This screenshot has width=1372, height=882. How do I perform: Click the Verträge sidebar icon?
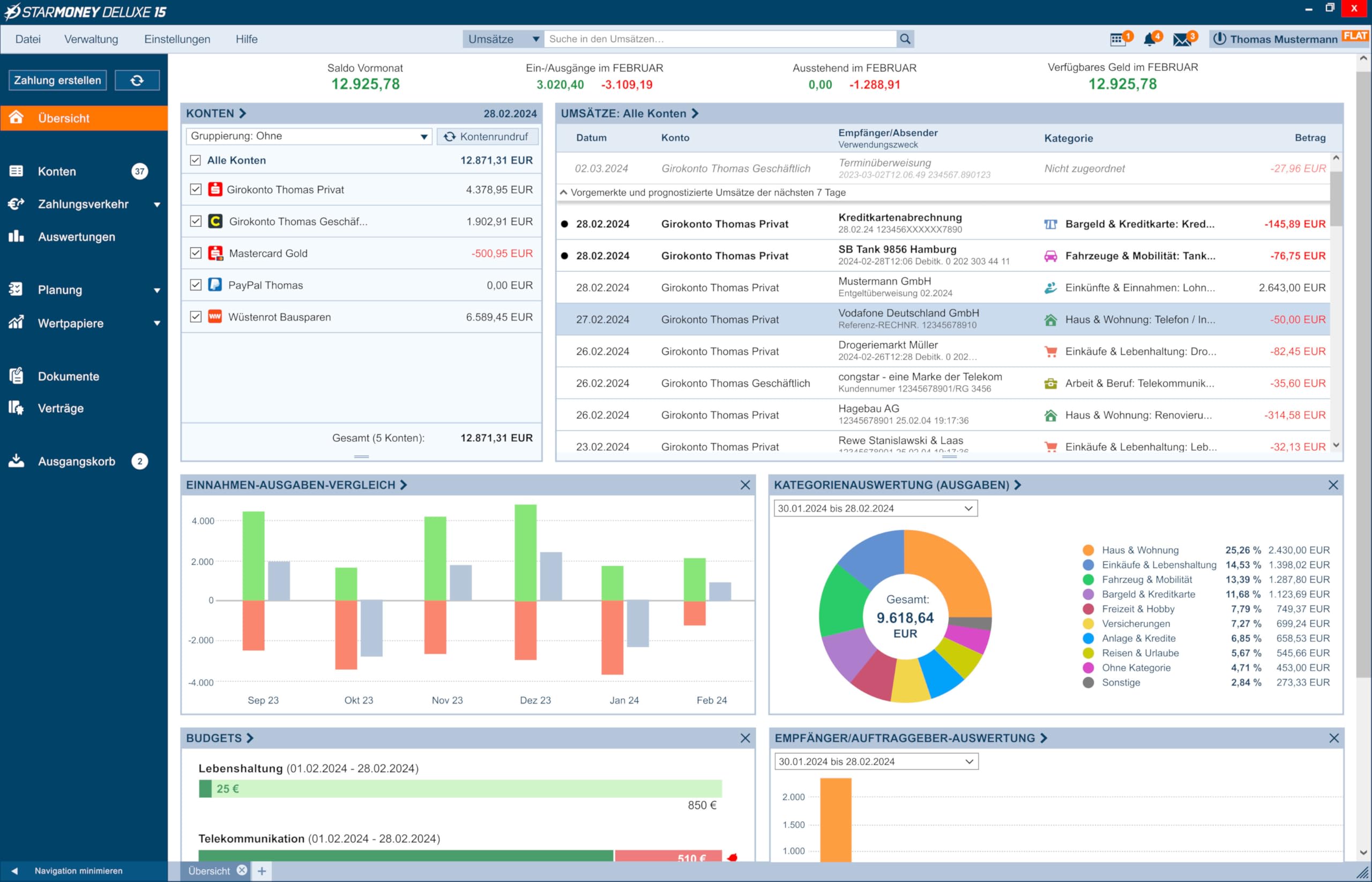pos(16,408)
